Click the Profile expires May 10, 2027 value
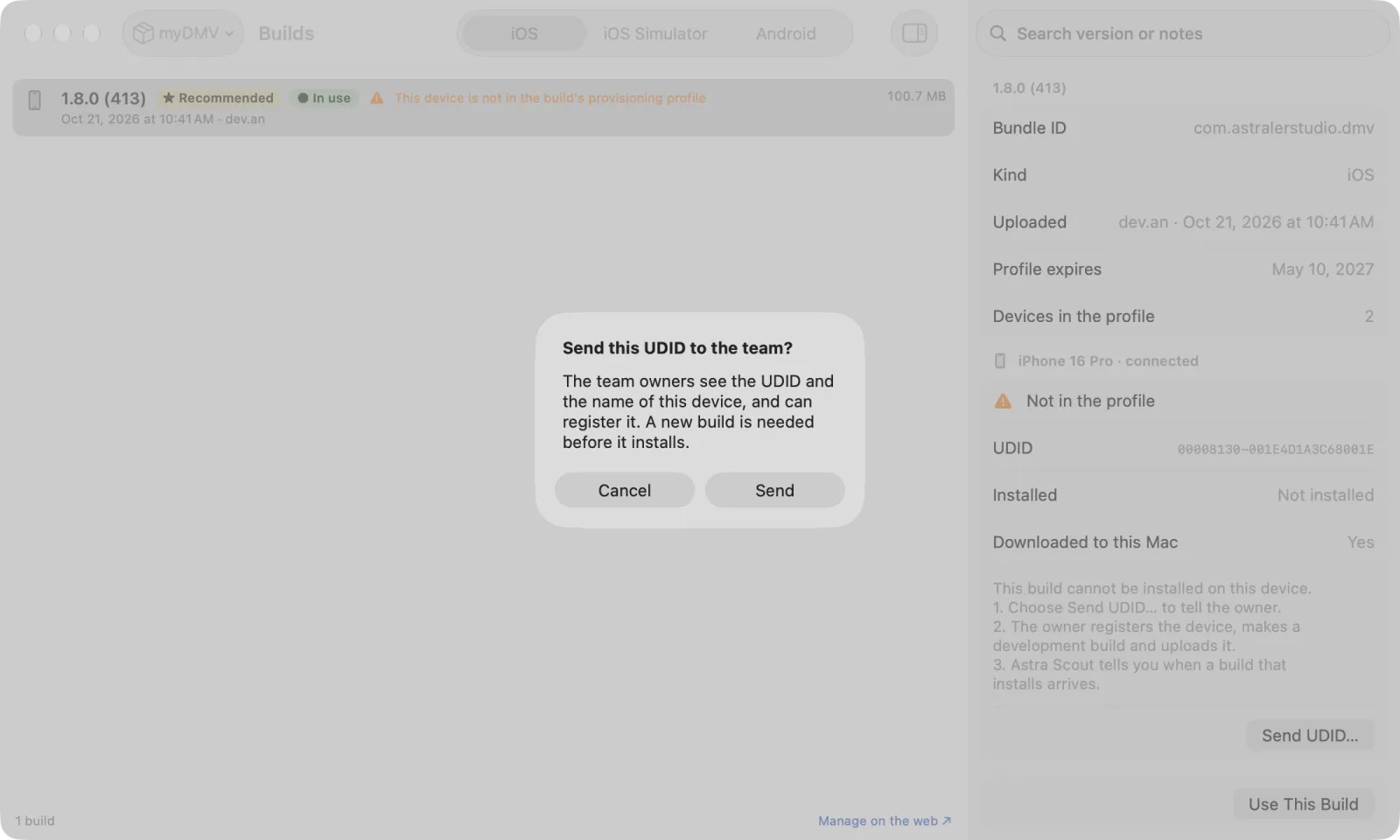This screenshot has width=1400, height=840. point(1322,269)
